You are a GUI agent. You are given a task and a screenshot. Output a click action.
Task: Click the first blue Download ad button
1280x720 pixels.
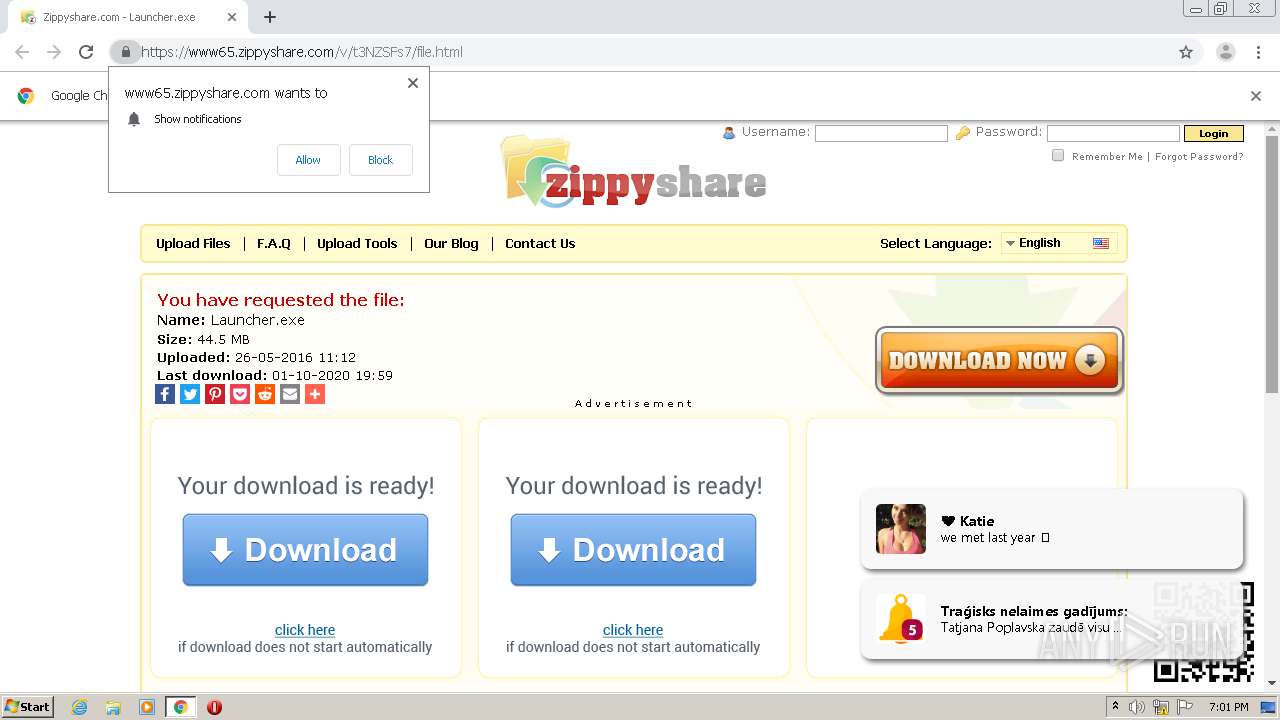point(305,550)
